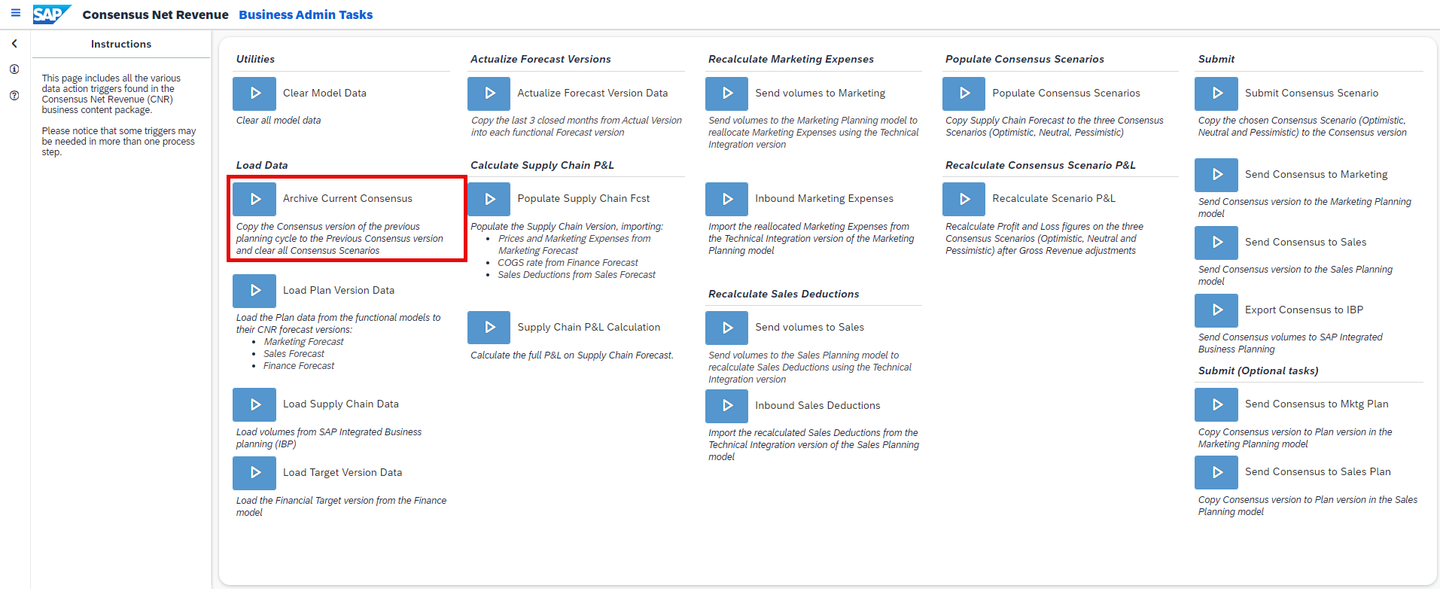Viewport: 1440px width, 589px height.
Task: Select the Load Data section heading
Action: point(262,165)
